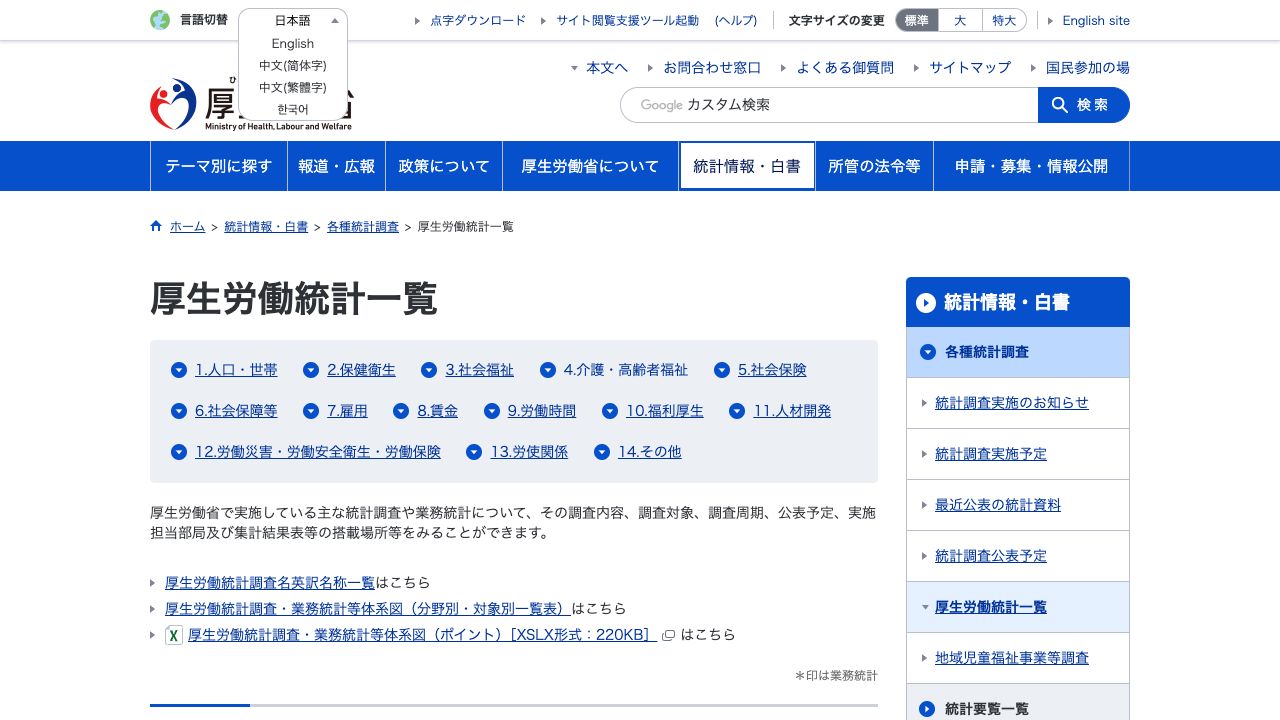Click the magnifier search button
This screenshot has width=1280, height=720.
click(x=1083, y=105)
